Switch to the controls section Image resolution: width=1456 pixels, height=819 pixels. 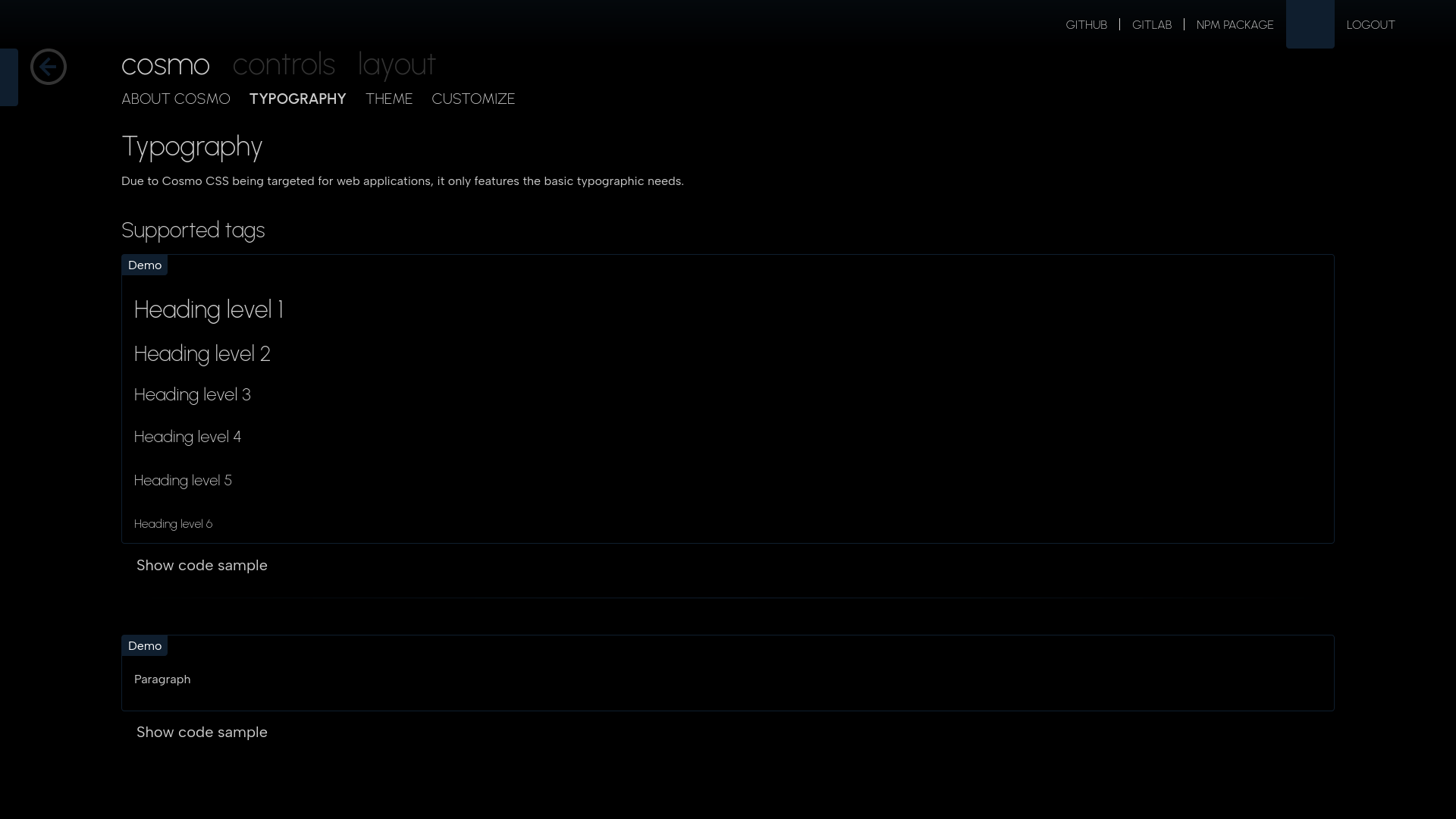tap(284, 64)
